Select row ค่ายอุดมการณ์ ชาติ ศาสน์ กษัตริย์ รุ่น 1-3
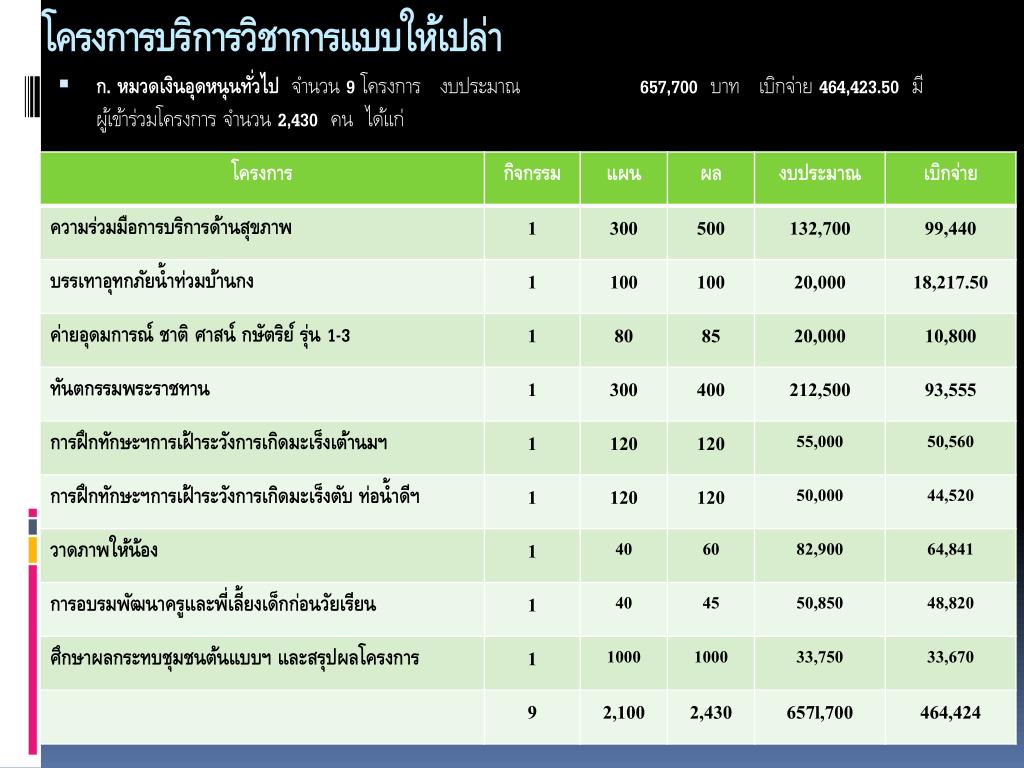1024x768 pixels. (x=528, y=340)
